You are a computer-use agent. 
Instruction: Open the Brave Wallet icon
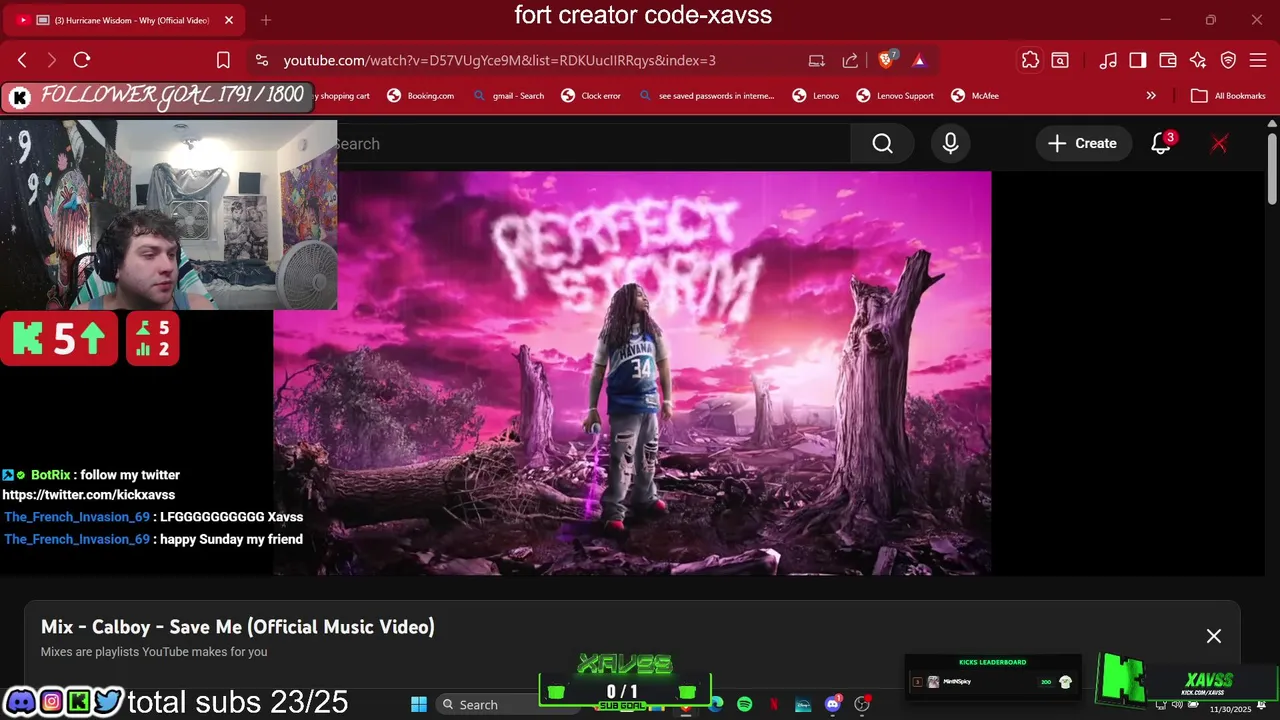pos(1168,60)
